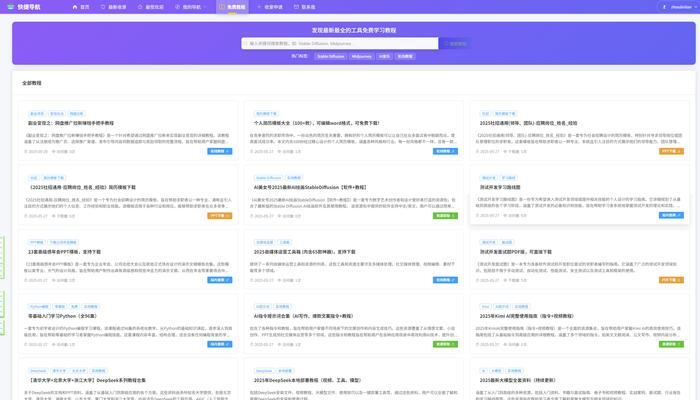Open 《2025社招通用-应聘岗位》简历模板下载 title
700x400 pixels.
click(x=82, y=187)
